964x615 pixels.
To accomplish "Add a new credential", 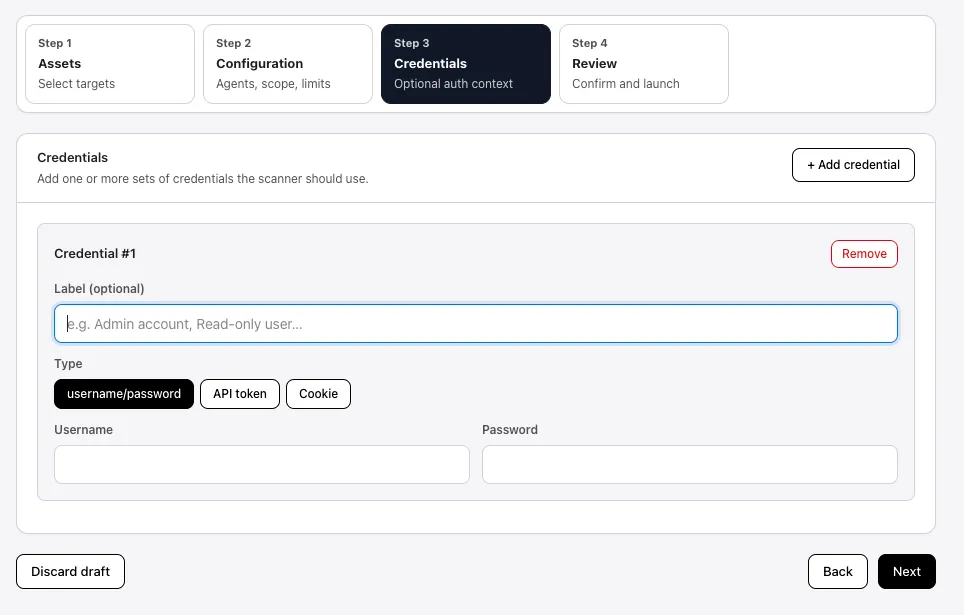I will [852, 164].
